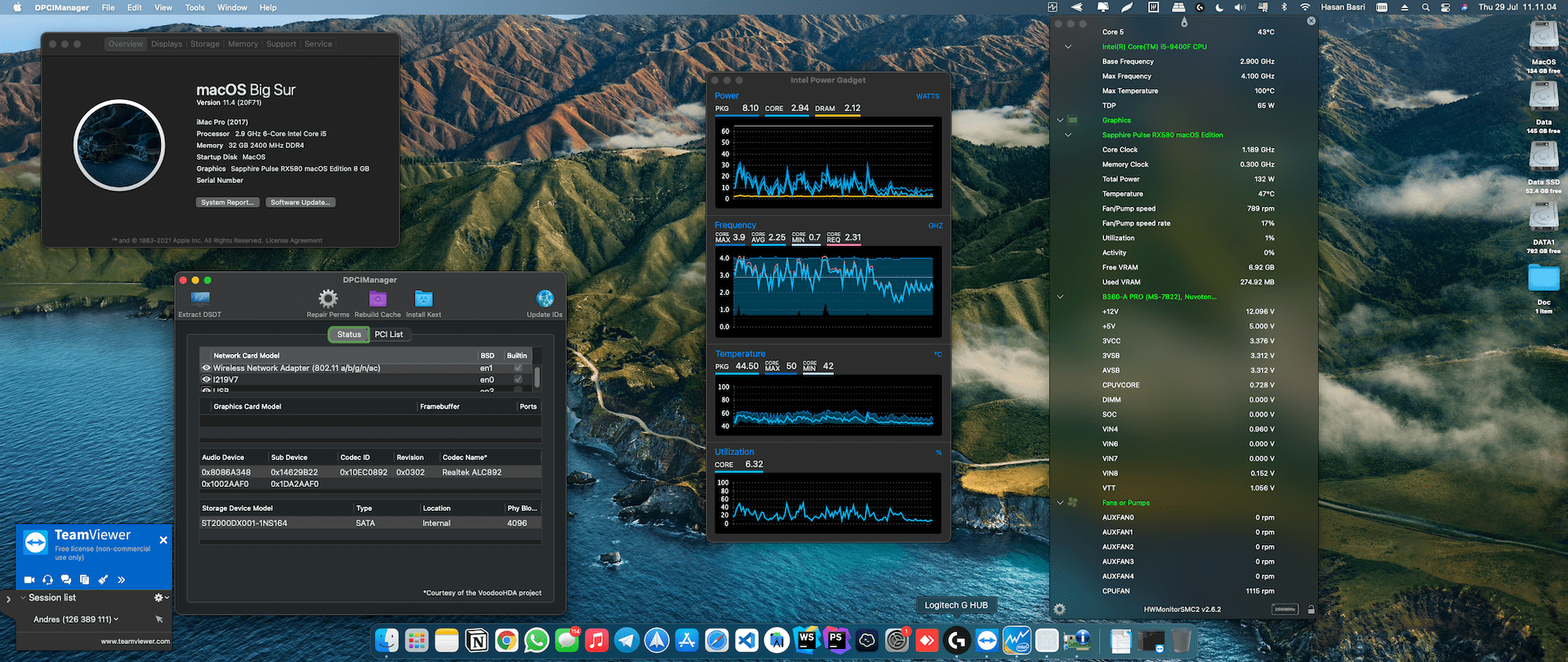This screenshot has height=662, width=1568.
Task: Toggle Do Not Disturb moon in menu bar
Action: 1219,7
